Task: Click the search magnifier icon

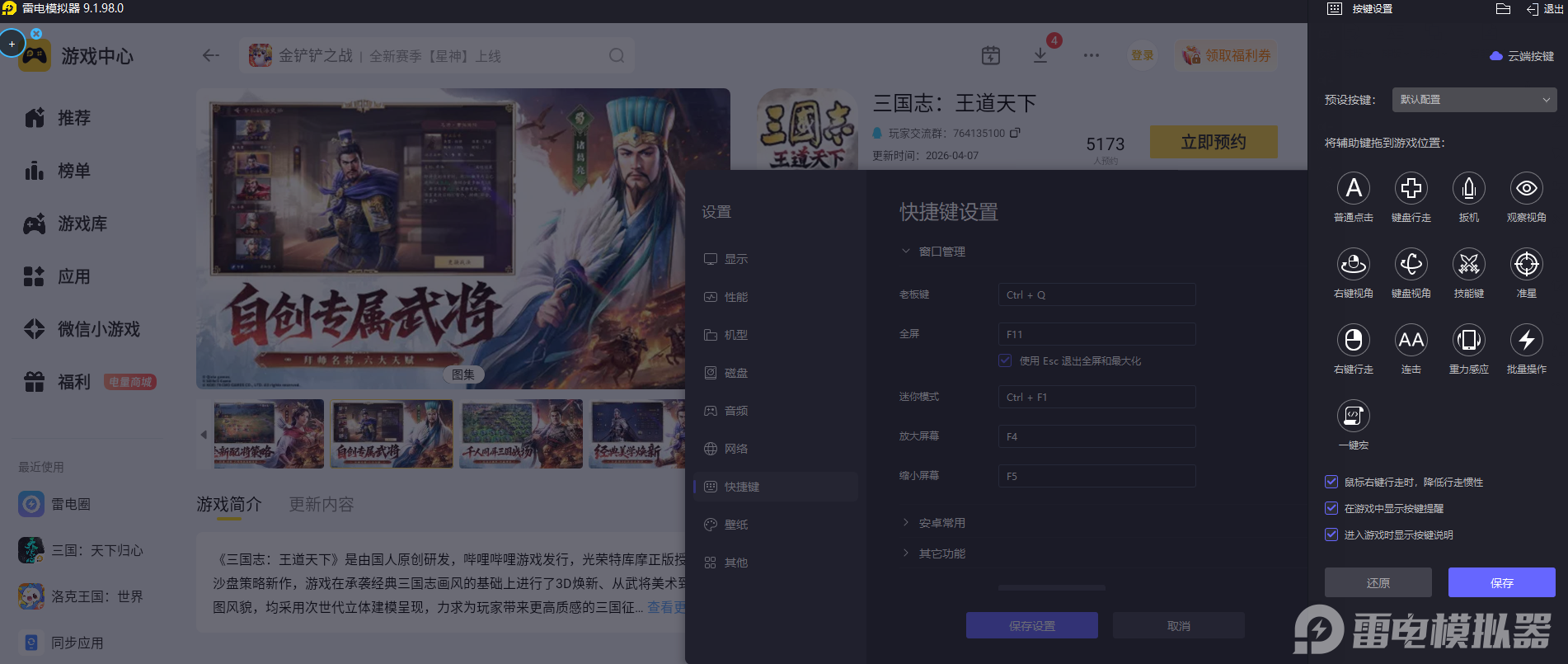Action: tap(617, 55)
